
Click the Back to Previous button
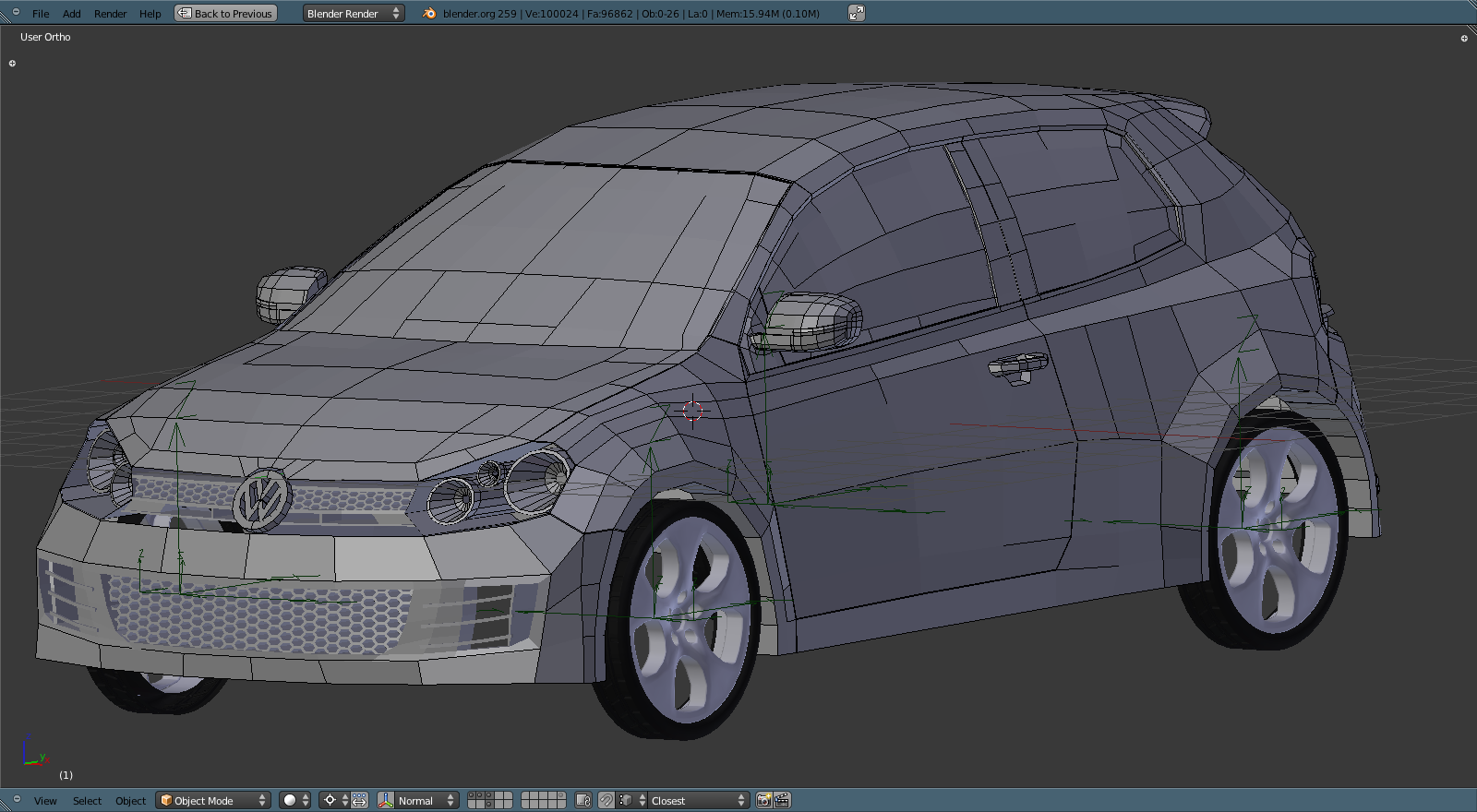(225, 13)
